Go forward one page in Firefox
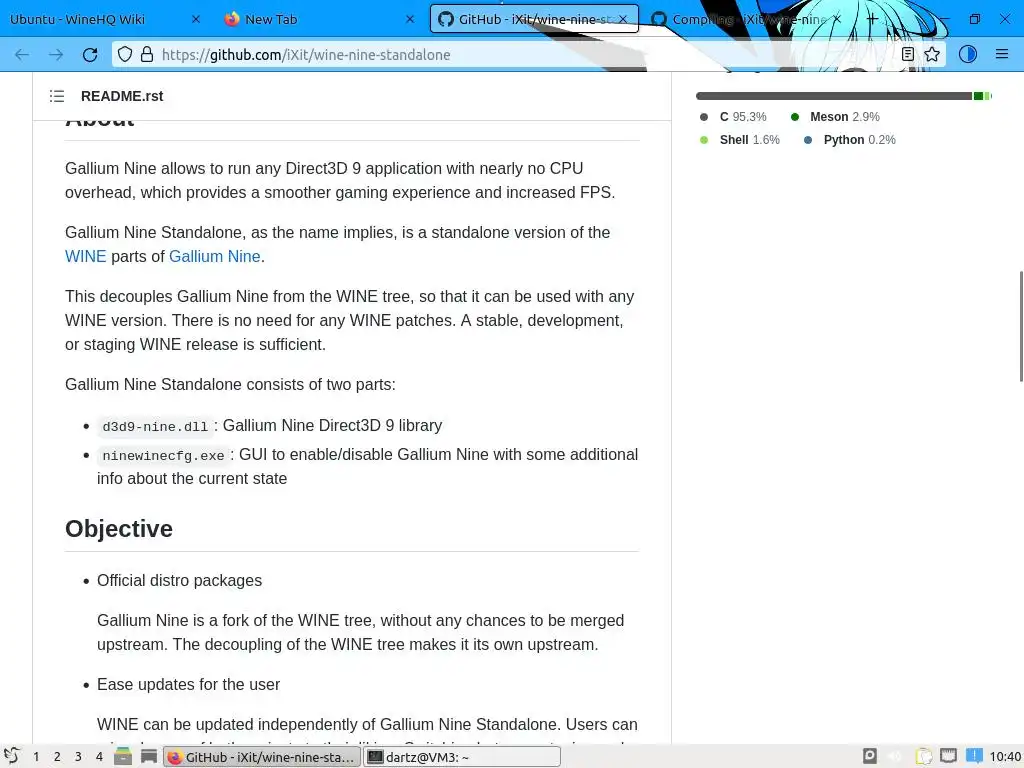 click(x=56, y=55)
